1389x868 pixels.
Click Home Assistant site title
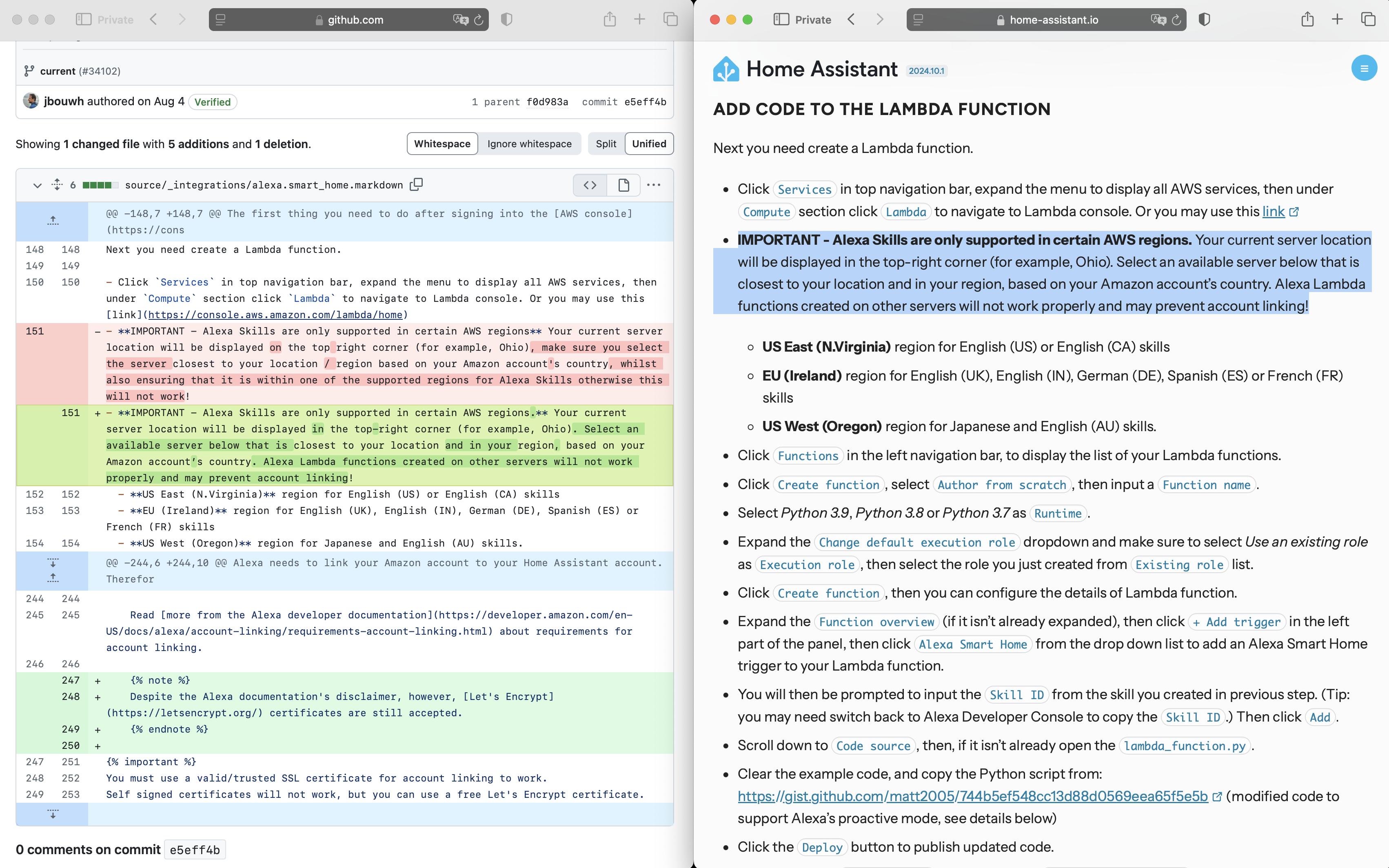pyautogui.click(x=822, y=69)
